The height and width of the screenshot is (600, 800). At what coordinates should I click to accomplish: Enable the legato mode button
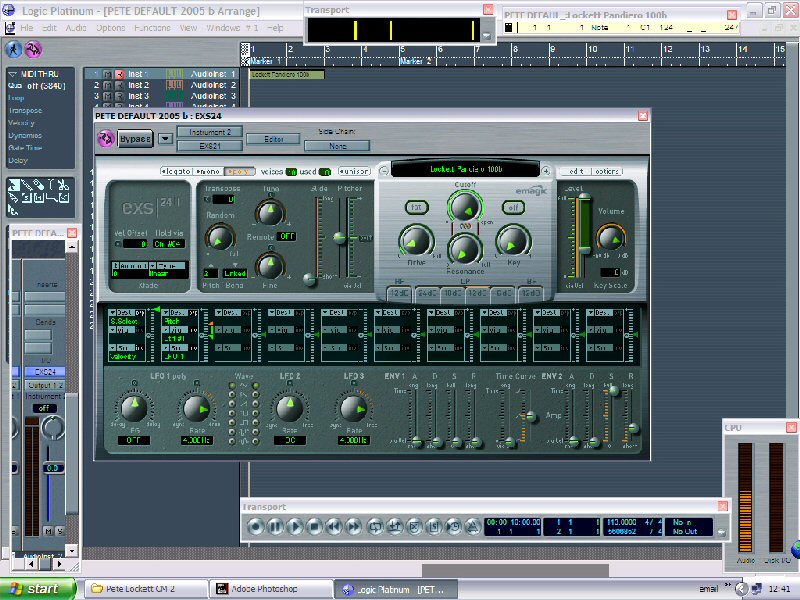(176, 171)
